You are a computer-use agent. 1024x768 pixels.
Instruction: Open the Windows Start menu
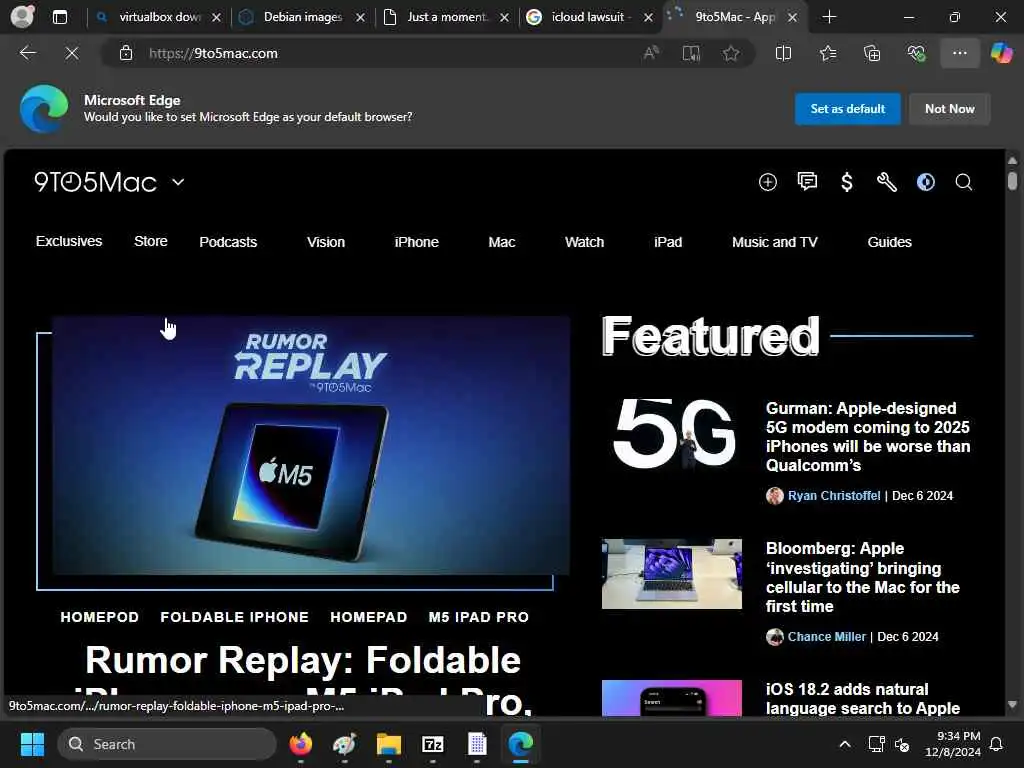(32, 744)
